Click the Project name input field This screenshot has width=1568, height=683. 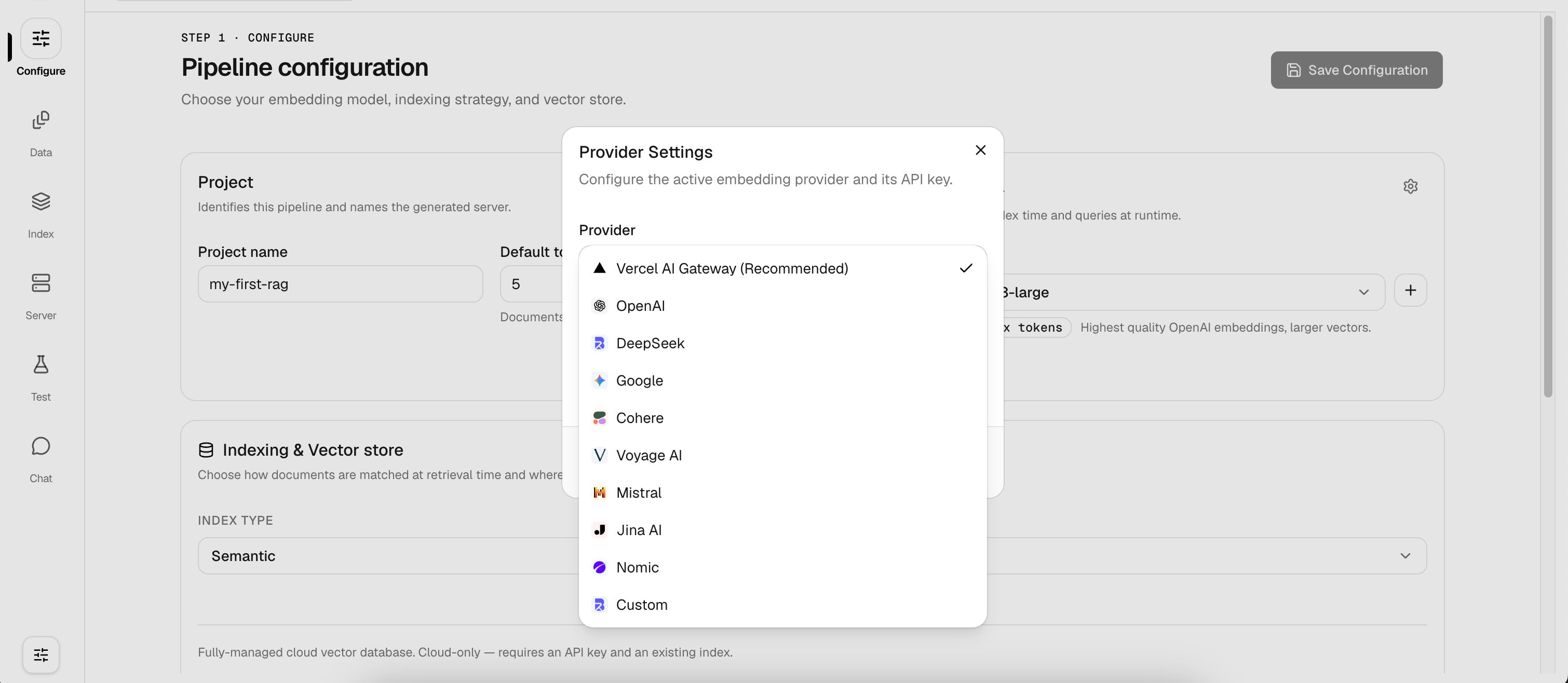340,284
